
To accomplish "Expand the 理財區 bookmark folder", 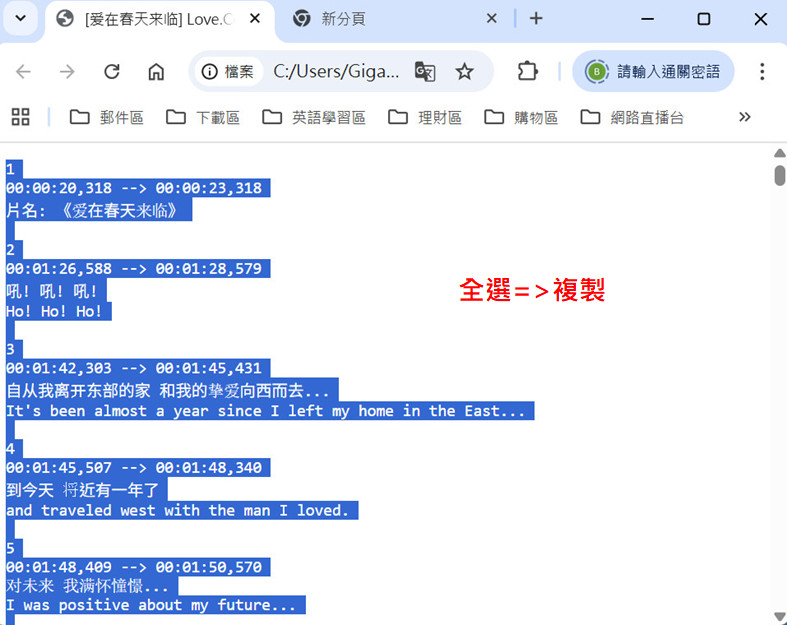I will (425, 117).
